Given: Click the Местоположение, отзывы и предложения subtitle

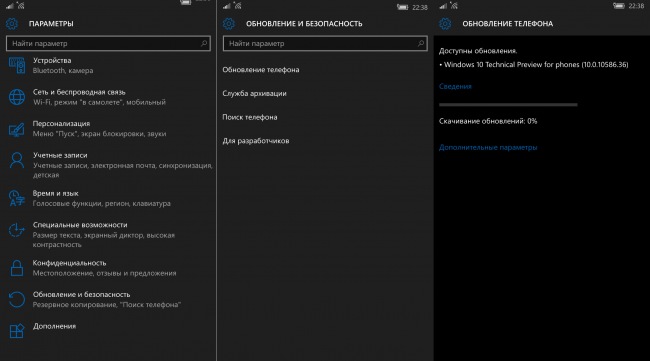Looking at the screenshot, I should point(104,273).
